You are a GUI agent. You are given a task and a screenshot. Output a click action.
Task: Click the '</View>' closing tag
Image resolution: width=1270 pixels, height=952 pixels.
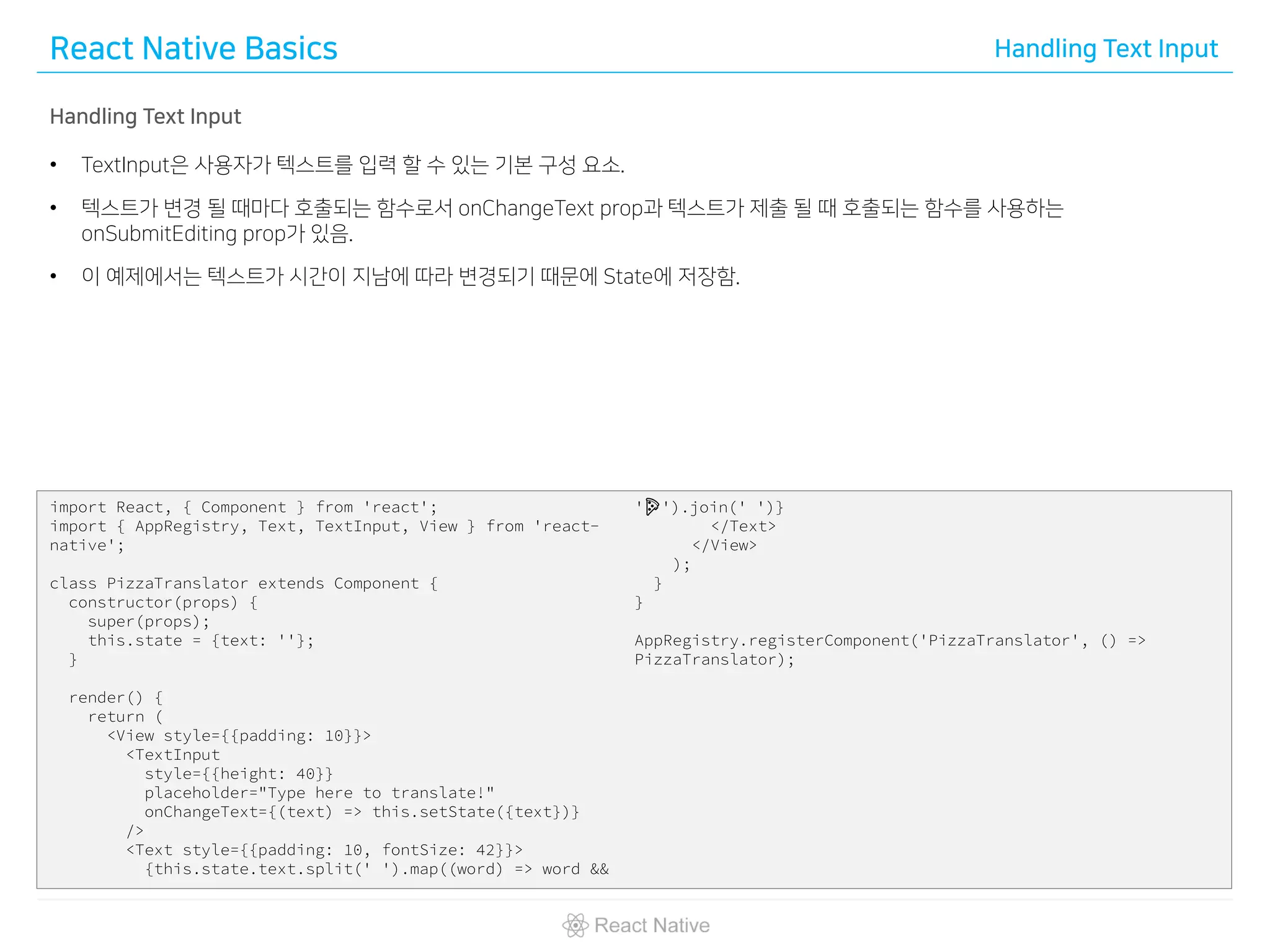(724, 546)
